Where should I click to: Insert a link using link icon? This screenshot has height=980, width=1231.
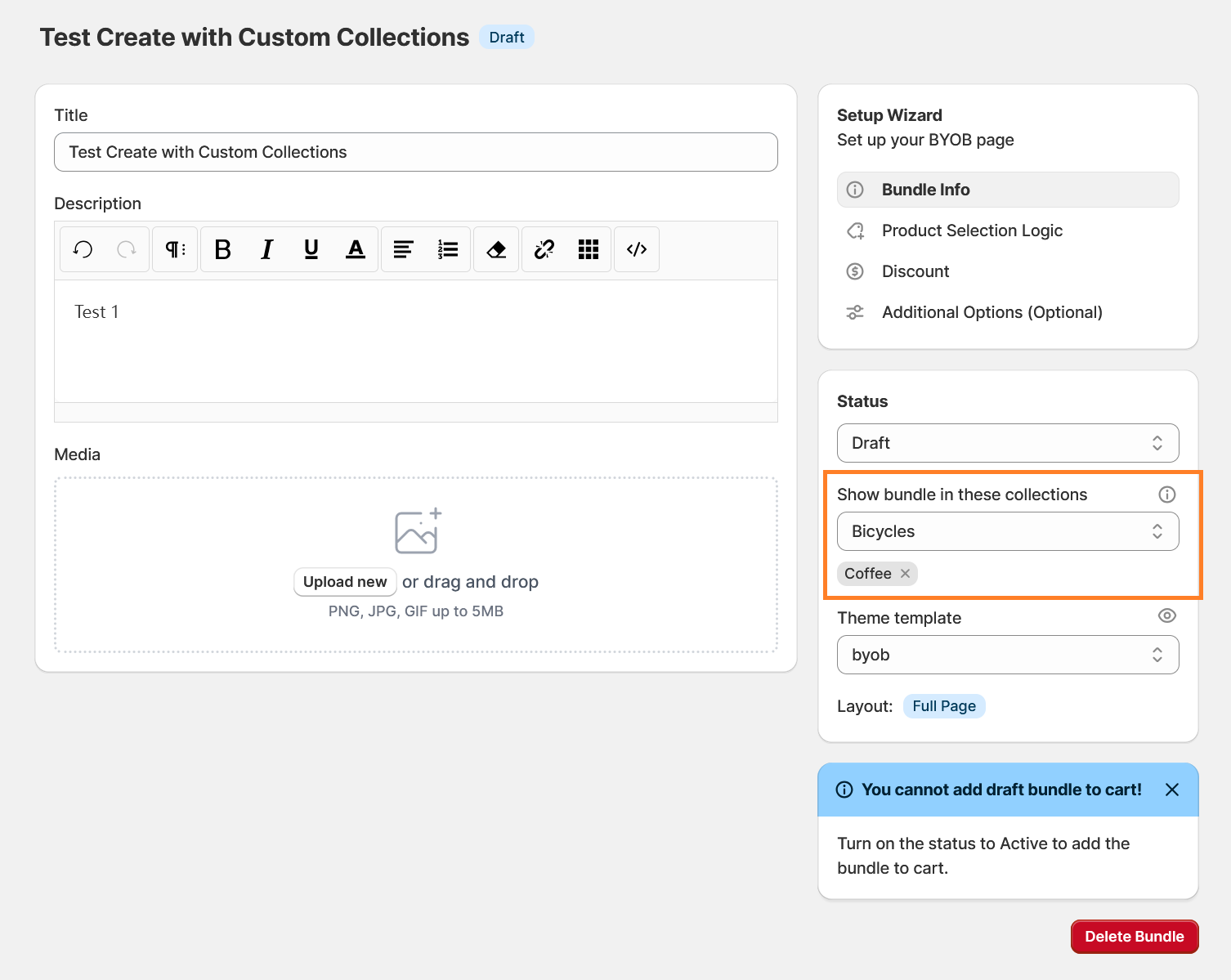click(544, 249)
